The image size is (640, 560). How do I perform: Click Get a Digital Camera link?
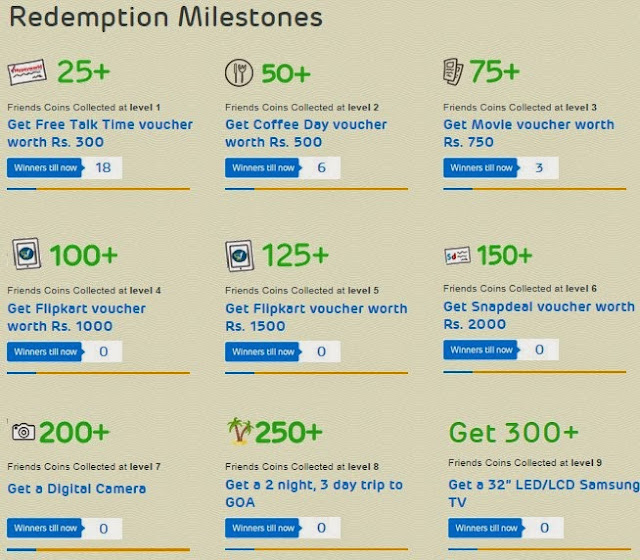click(77, 489)
